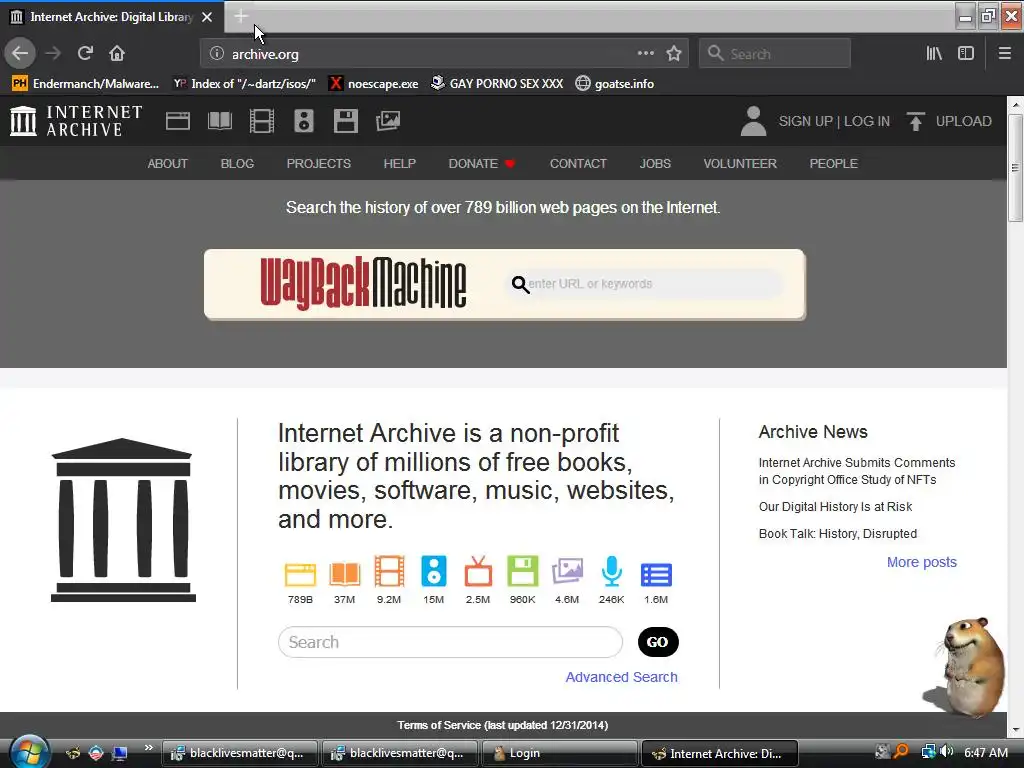Click the black GO button
The width and height of the screenshot is (1024, 768).
point(658,642)
